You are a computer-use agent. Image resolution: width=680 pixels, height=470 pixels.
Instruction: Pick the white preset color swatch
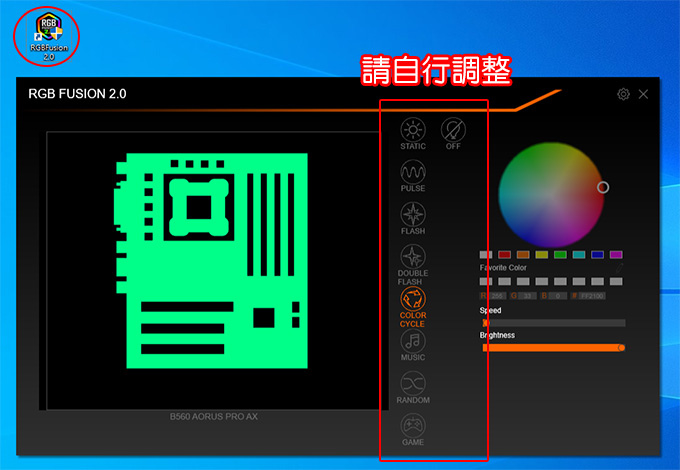[x=486, y=255]
